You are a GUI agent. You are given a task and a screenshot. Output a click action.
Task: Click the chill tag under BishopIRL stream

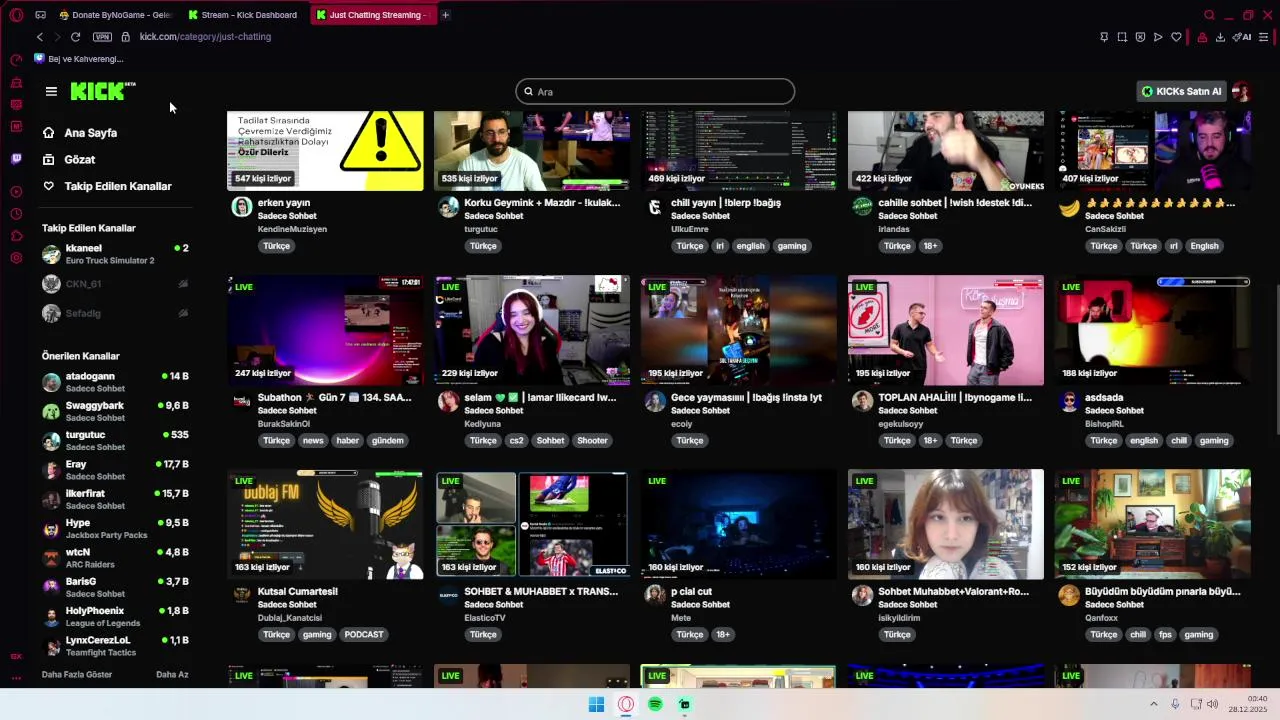pos(1179,441)
